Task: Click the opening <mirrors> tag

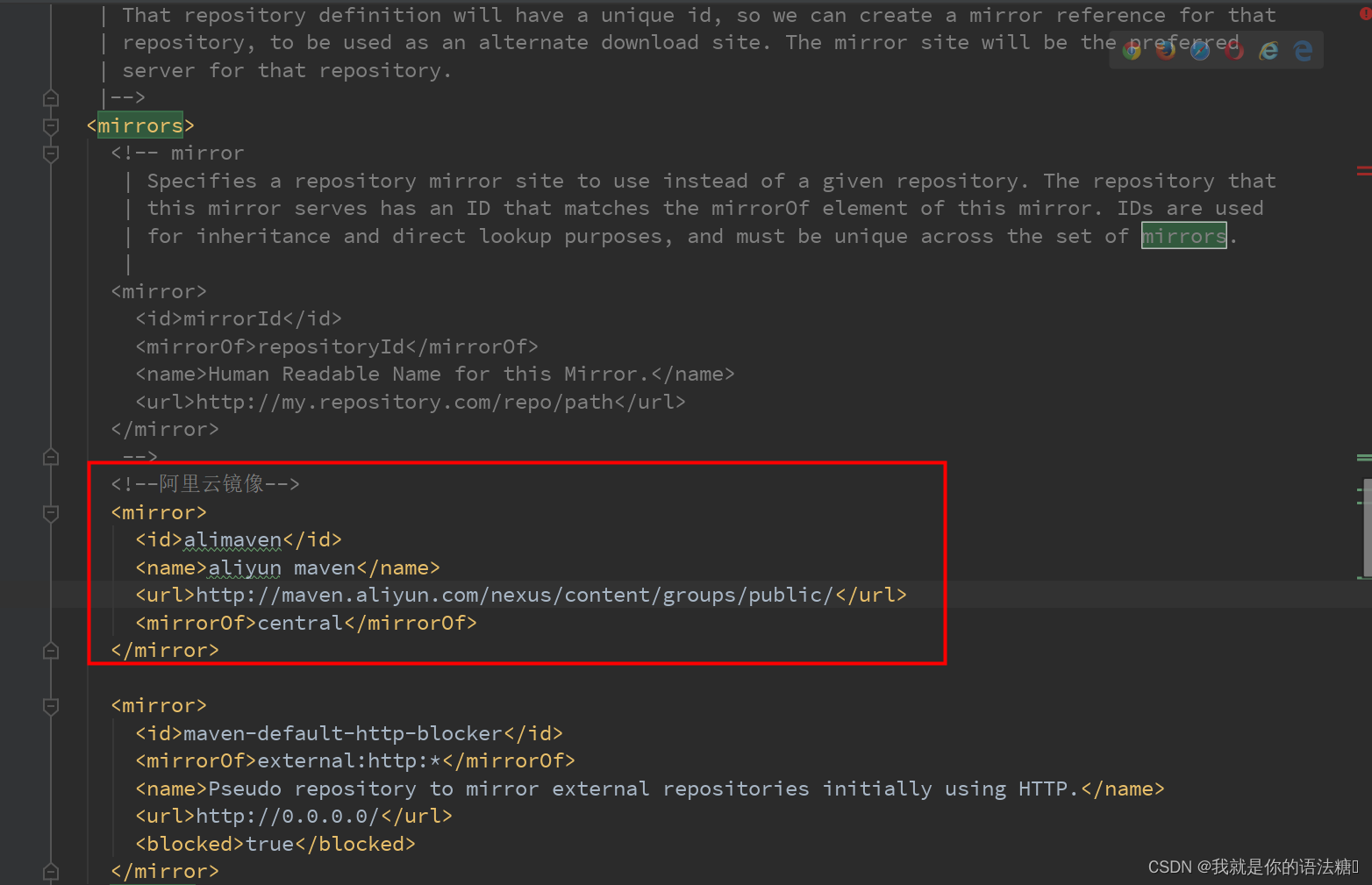Action: click(x=140, y=125)
